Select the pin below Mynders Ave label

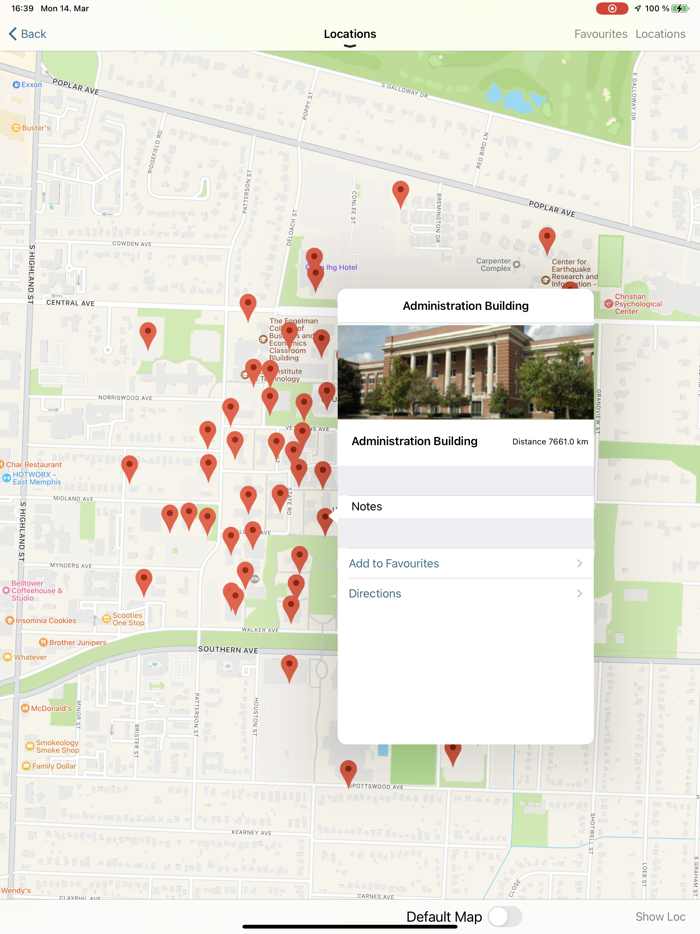point(144,581)
